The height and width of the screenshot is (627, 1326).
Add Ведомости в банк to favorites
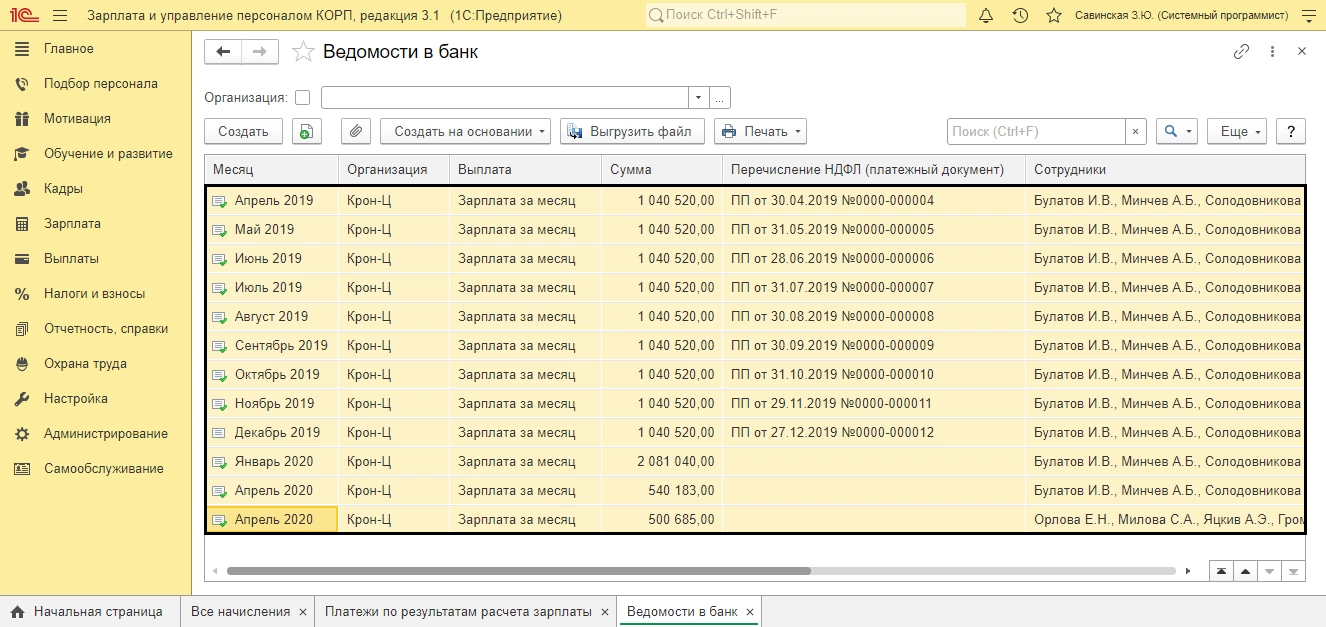pyautogui.click(x=304, y=52)
